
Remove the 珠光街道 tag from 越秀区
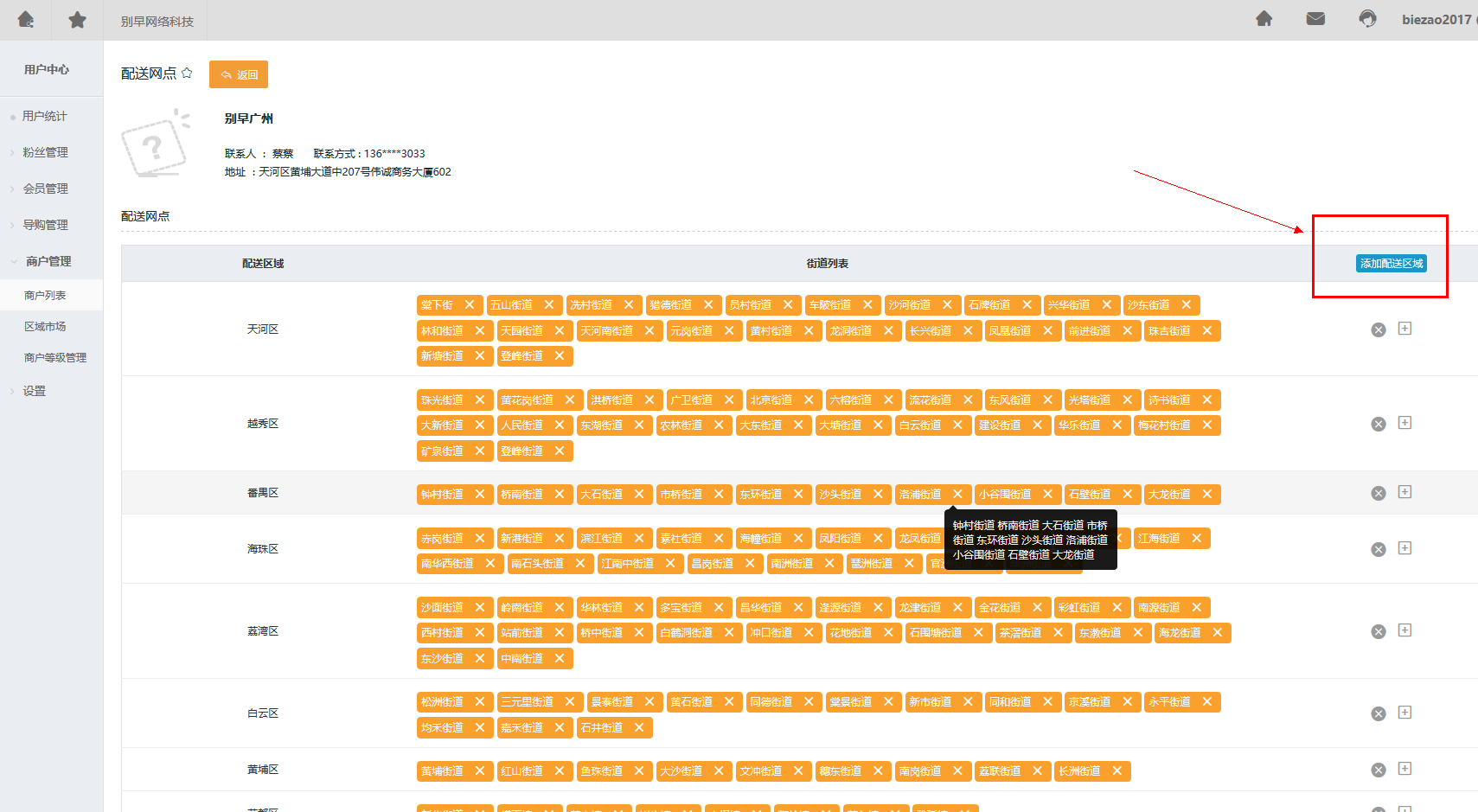tap(479, 400)
